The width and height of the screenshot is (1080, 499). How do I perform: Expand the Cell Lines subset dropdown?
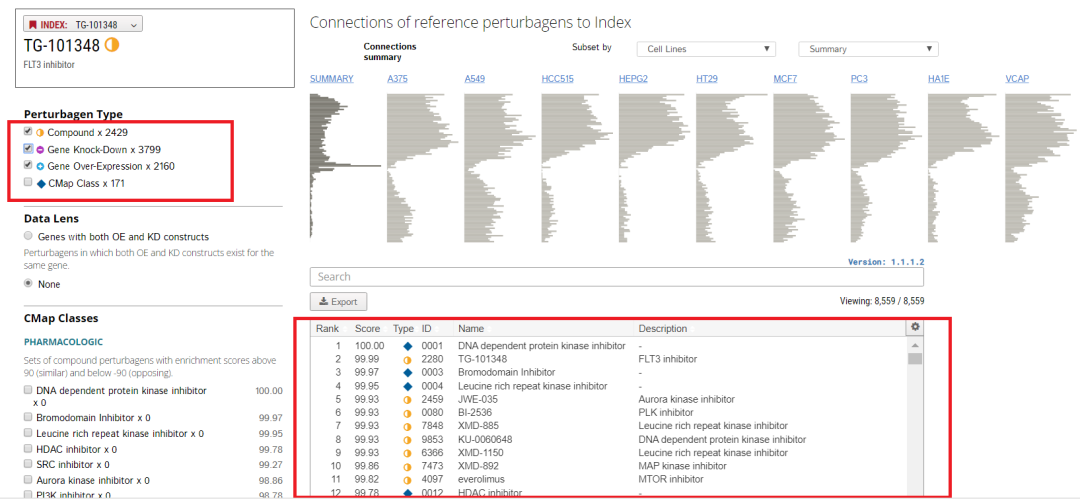(707, 49)
